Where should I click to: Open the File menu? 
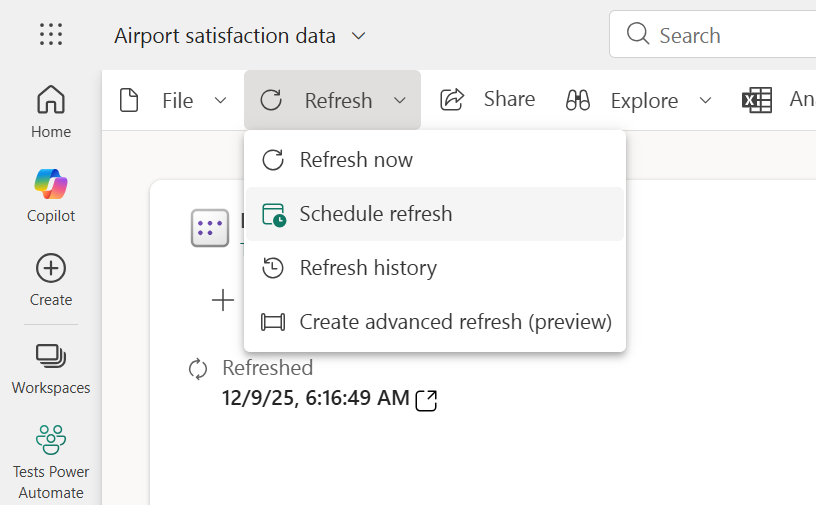tap(173, 100)
